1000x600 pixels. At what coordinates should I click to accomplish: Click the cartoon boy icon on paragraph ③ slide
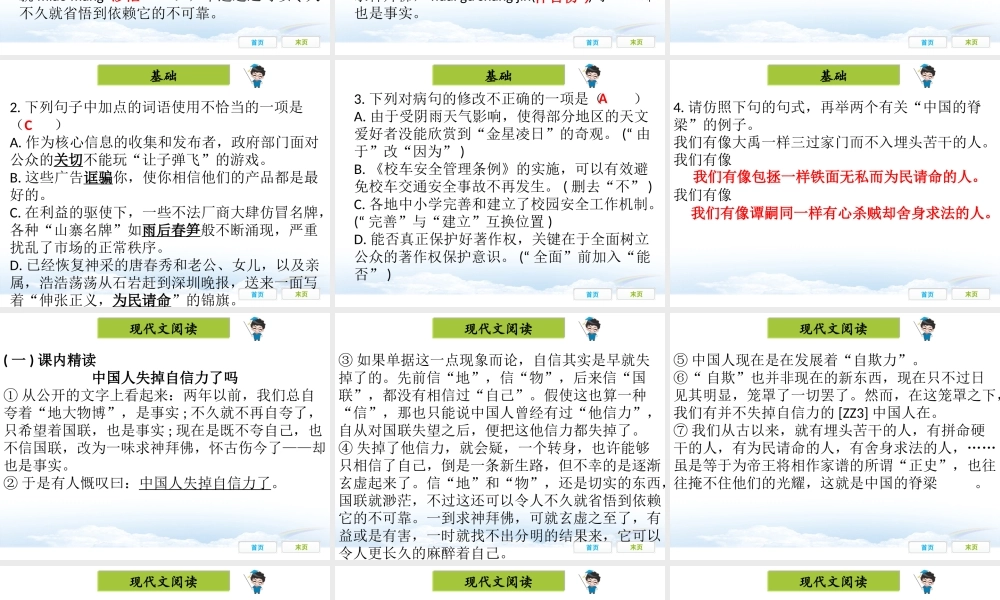[592, 329]
